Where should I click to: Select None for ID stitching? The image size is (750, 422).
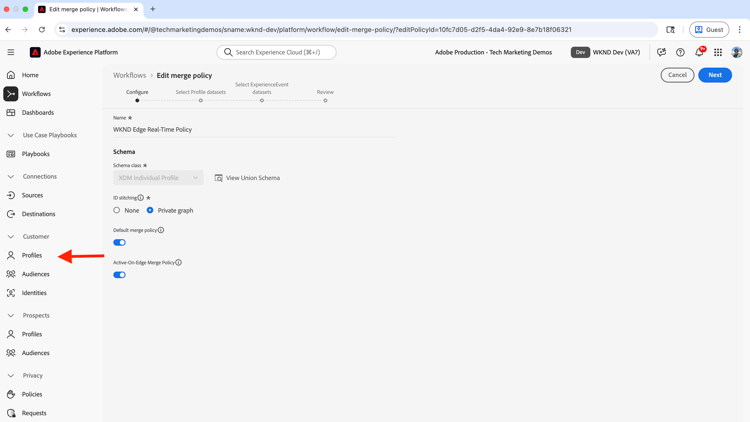(x=117, y=210)
